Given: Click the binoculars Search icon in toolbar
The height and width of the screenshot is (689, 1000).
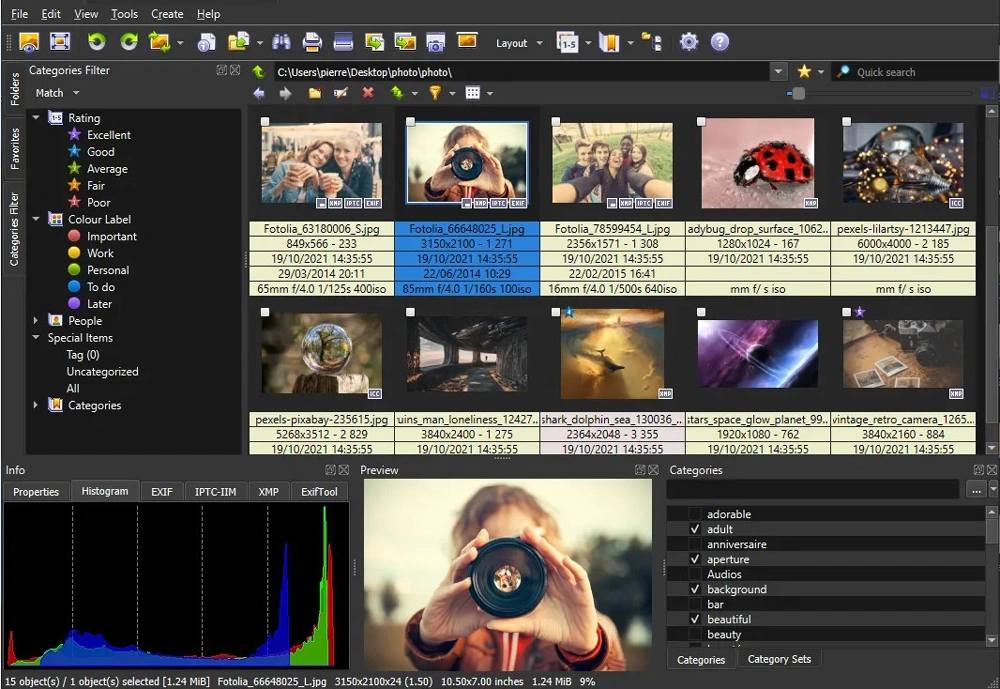Looking at the screenshot, I should click(x=281, y=42).
